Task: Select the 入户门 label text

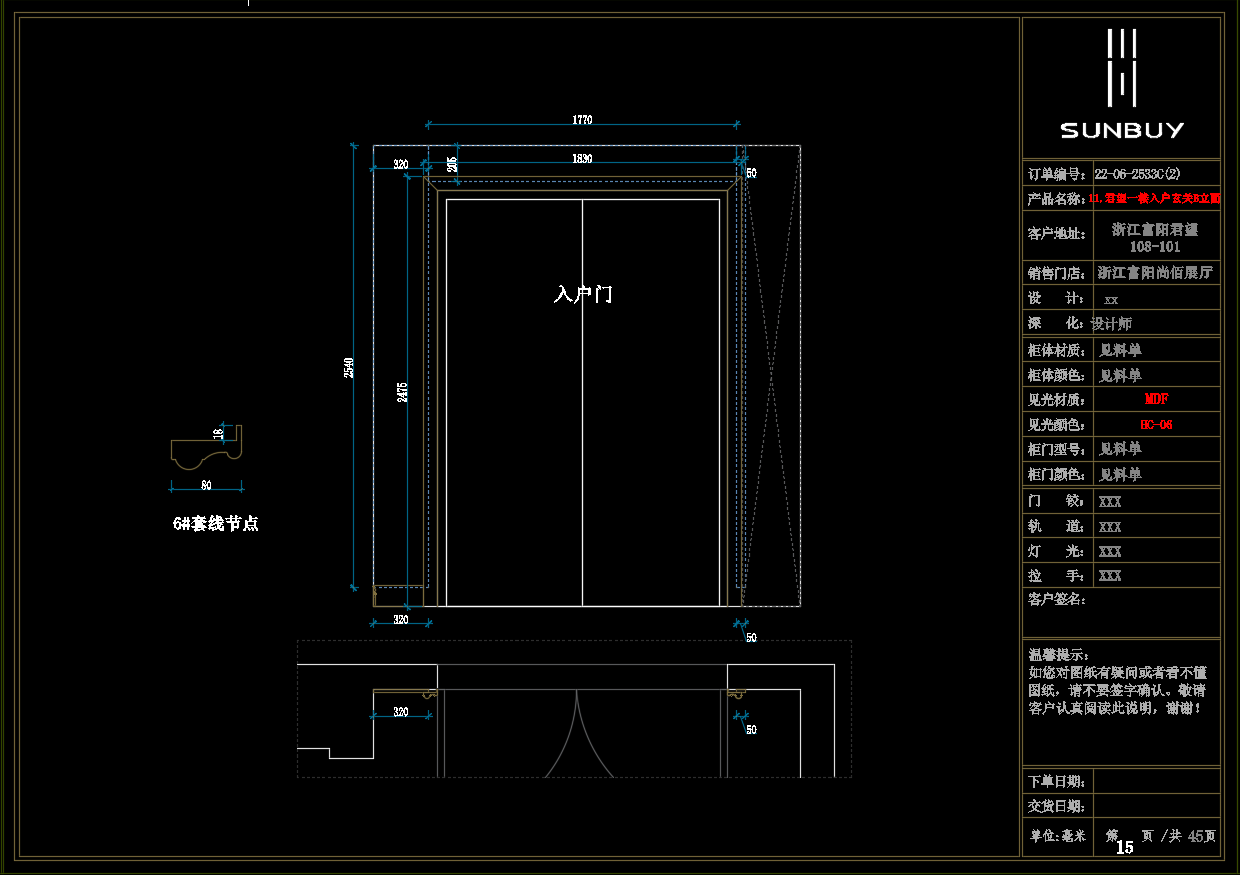Action: click(582, 294)
